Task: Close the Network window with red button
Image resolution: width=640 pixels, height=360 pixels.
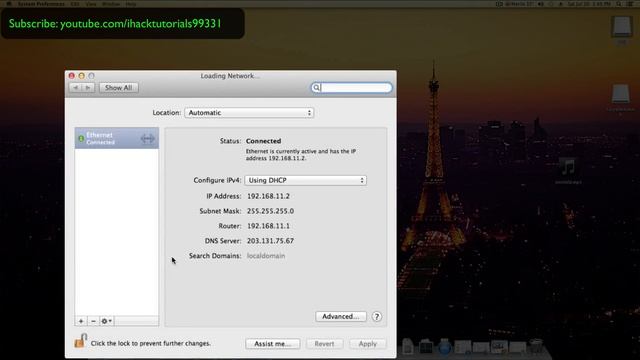Action: click(72, 76)
